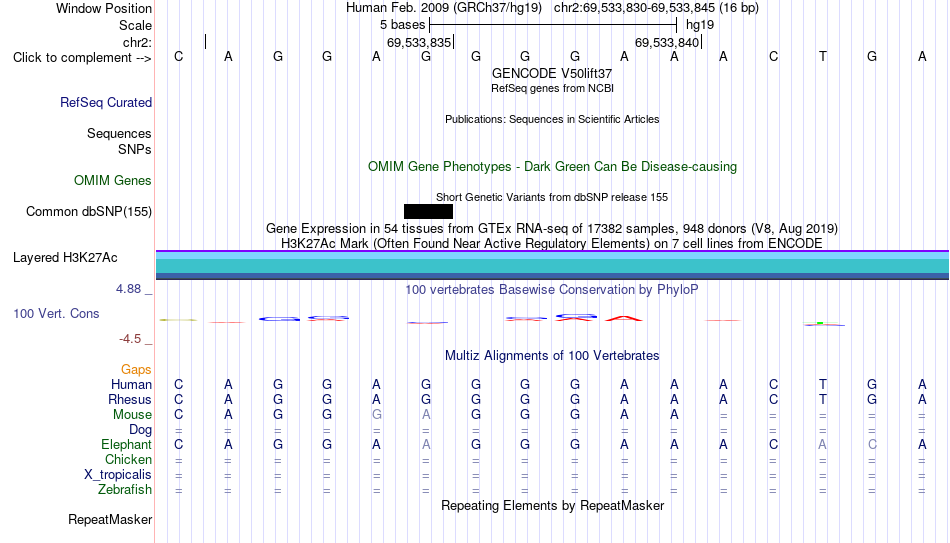The width and height of the screenshot is (950, 543).
Task: Select the X_tropicalis species row label
Action: point(118,475)
